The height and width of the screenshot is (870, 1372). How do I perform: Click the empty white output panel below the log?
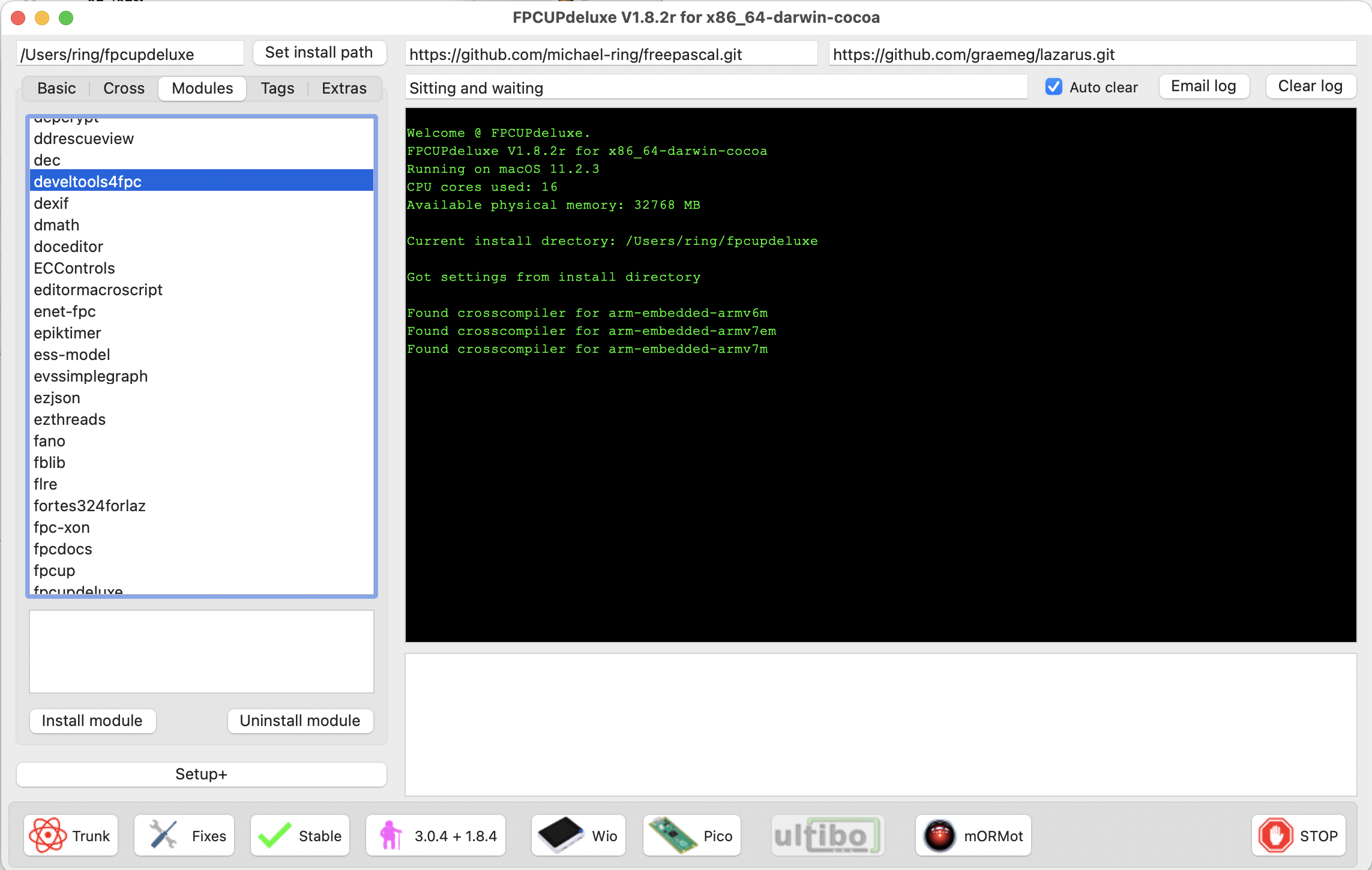[881, 725]
